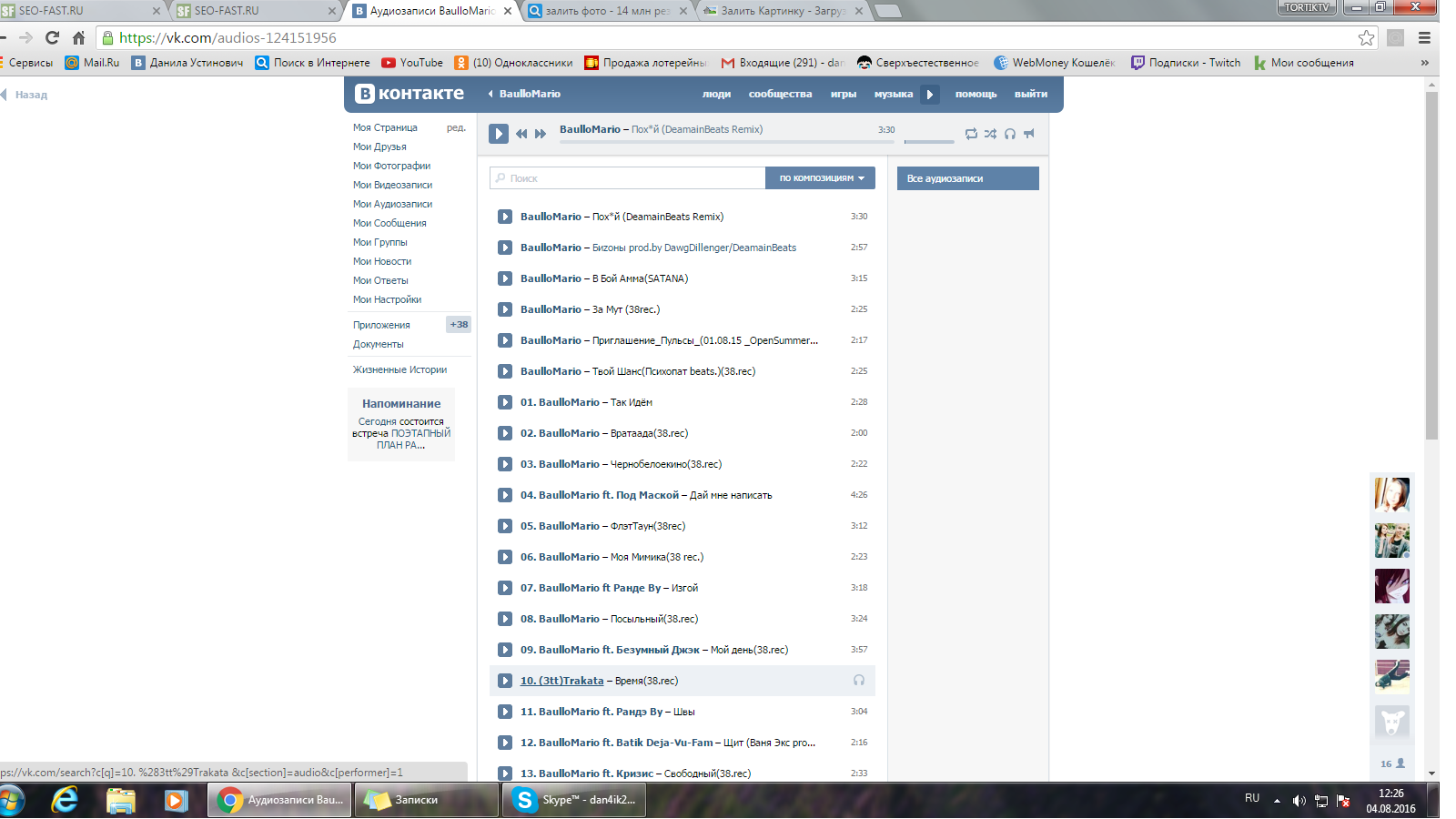Screen dimensions: 1456x819
Task: Switch to 'залить фото' browser tab
Action: click(x=608, y=11)
